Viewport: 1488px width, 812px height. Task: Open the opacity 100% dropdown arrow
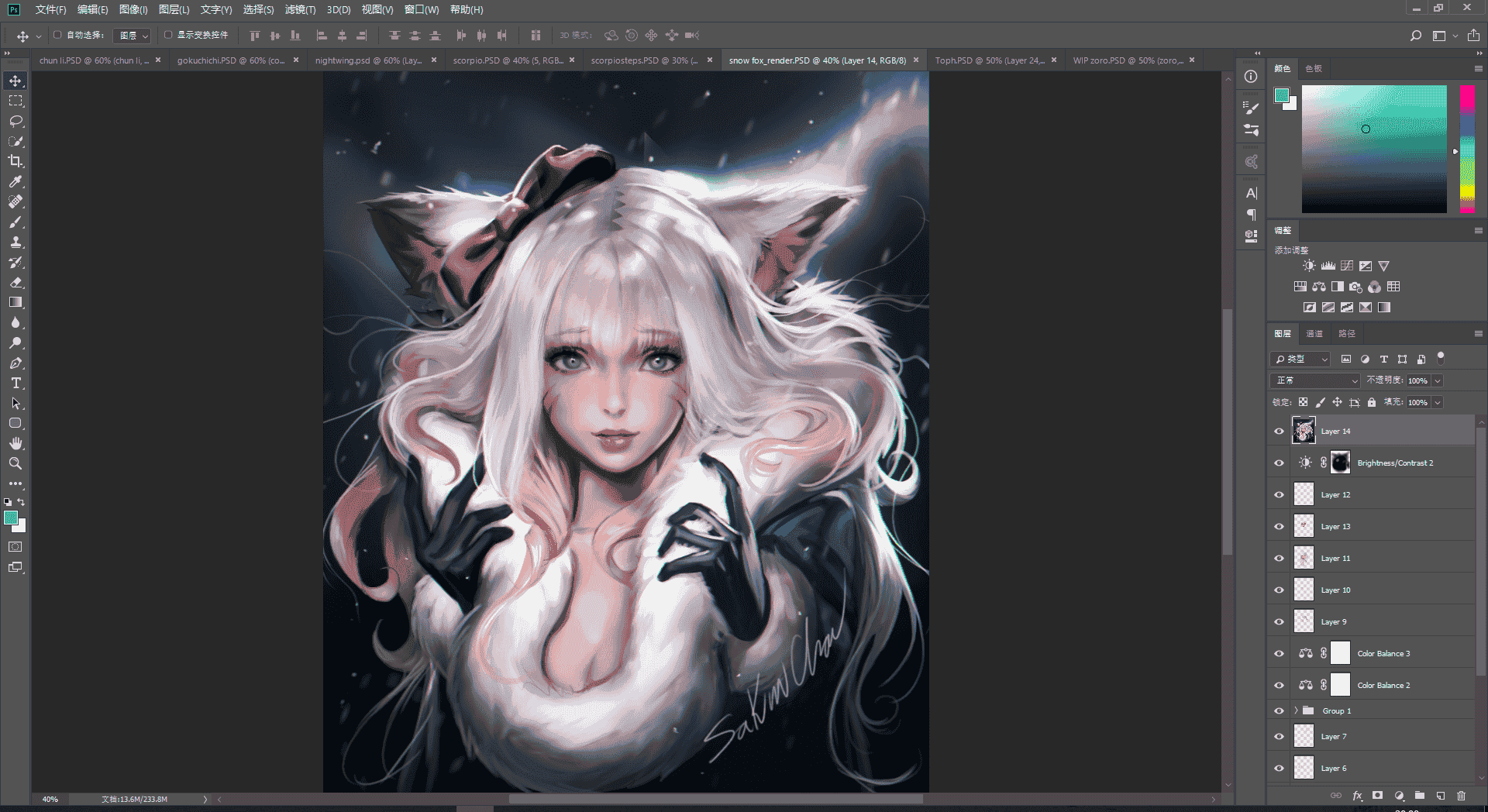coord(1438,380)
